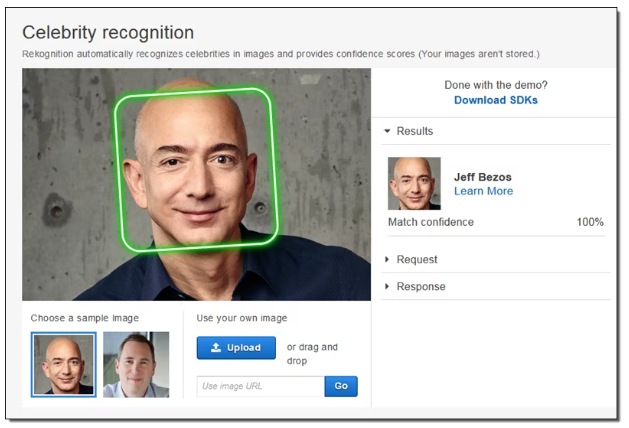Click the upload arrow icon in Upload button
Image resolution: width=629 pixels, height=428 pixels.
[216, 347]
